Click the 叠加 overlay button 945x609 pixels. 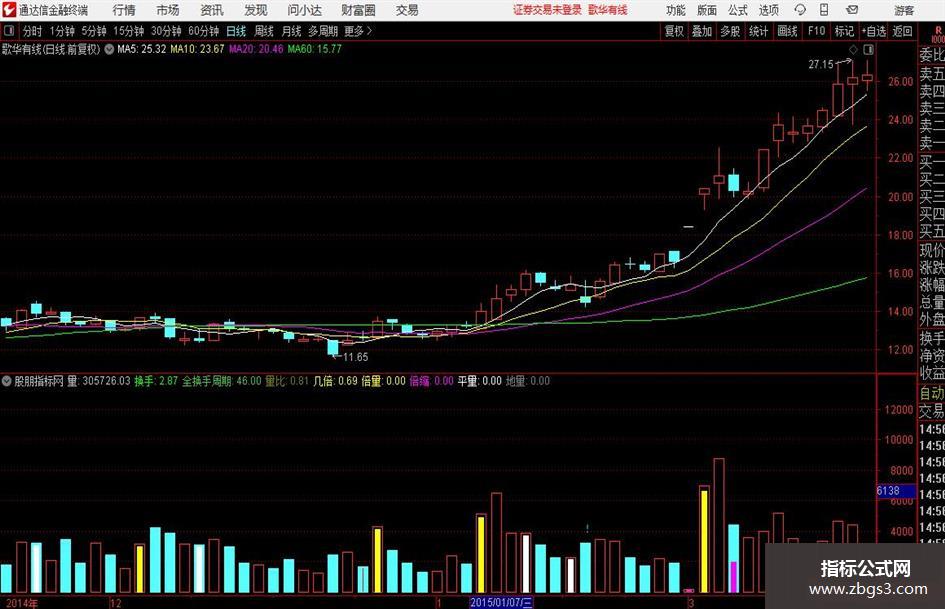pos(702,31)
